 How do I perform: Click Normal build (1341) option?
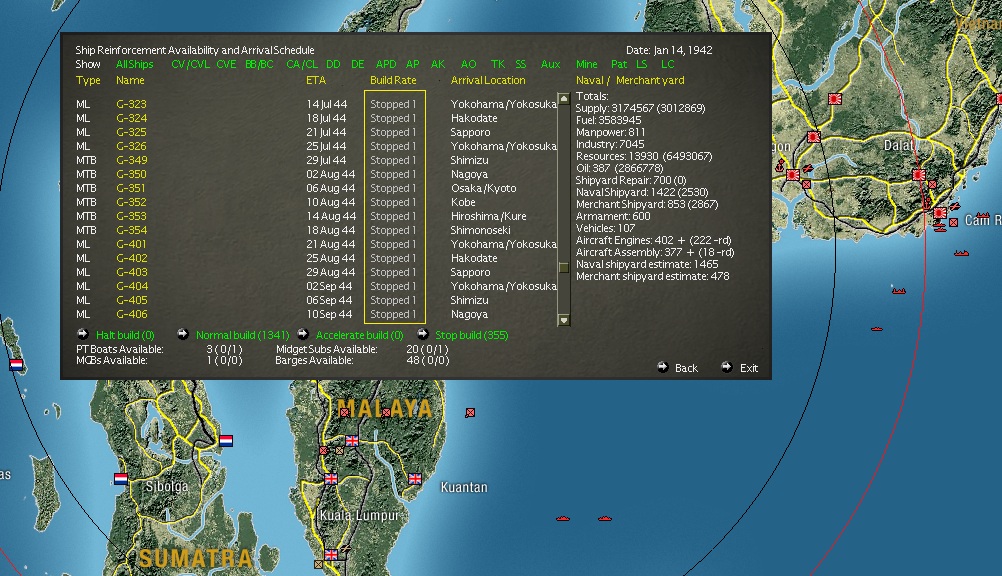pos(242,335)
